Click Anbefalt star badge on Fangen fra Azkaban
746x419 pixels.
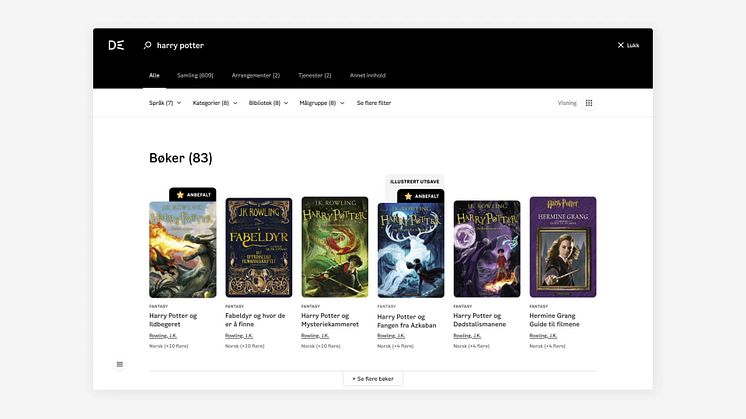(x=421, y=196)
